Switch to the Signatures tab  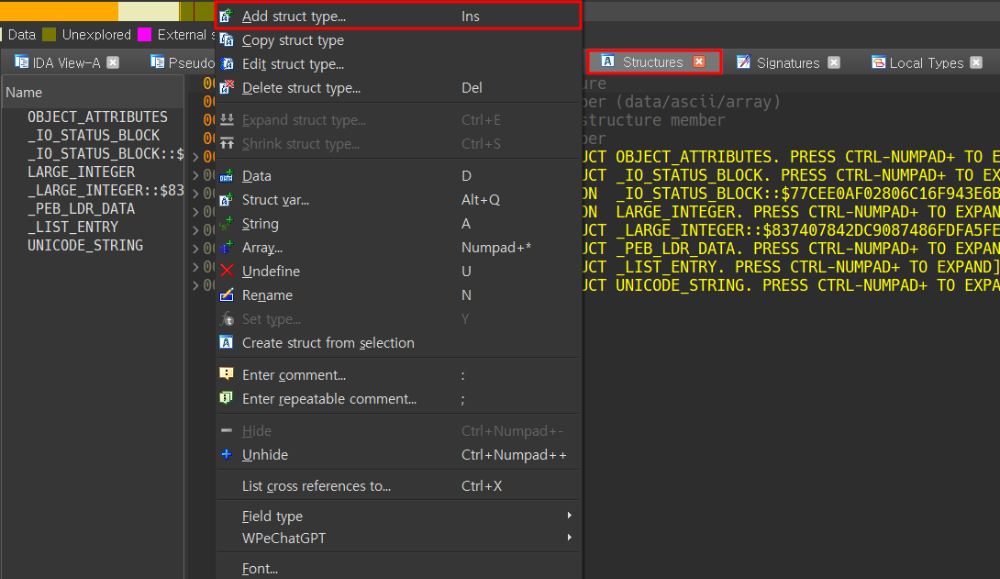click(x=788, y=62)
